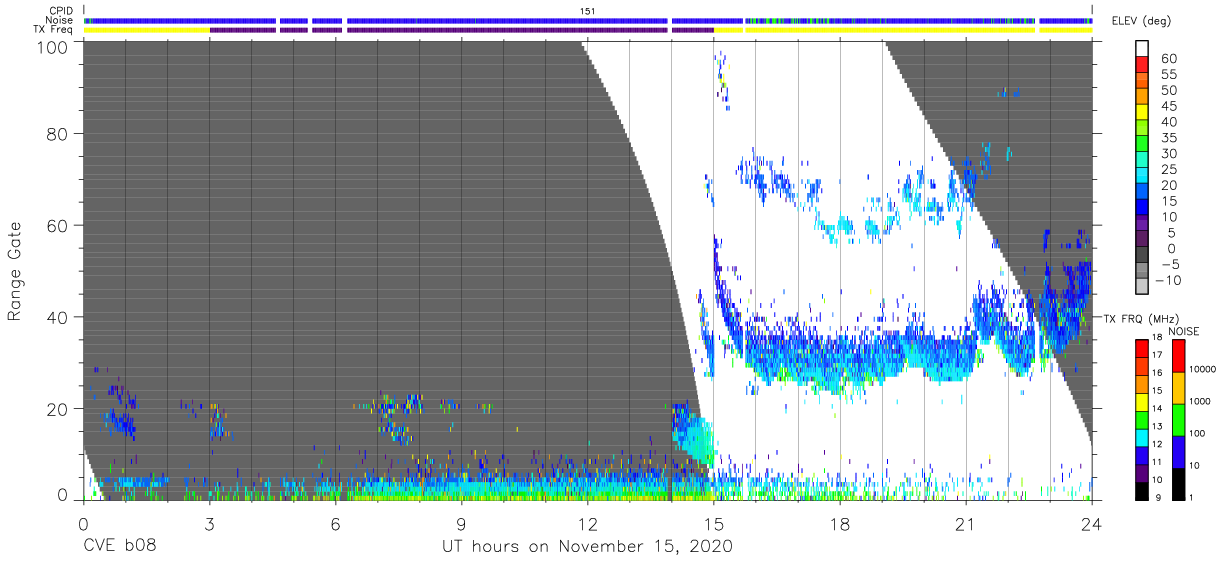Click the 3 tick on UT hours axis
The image size is (1228, 567).
point(209,524)
